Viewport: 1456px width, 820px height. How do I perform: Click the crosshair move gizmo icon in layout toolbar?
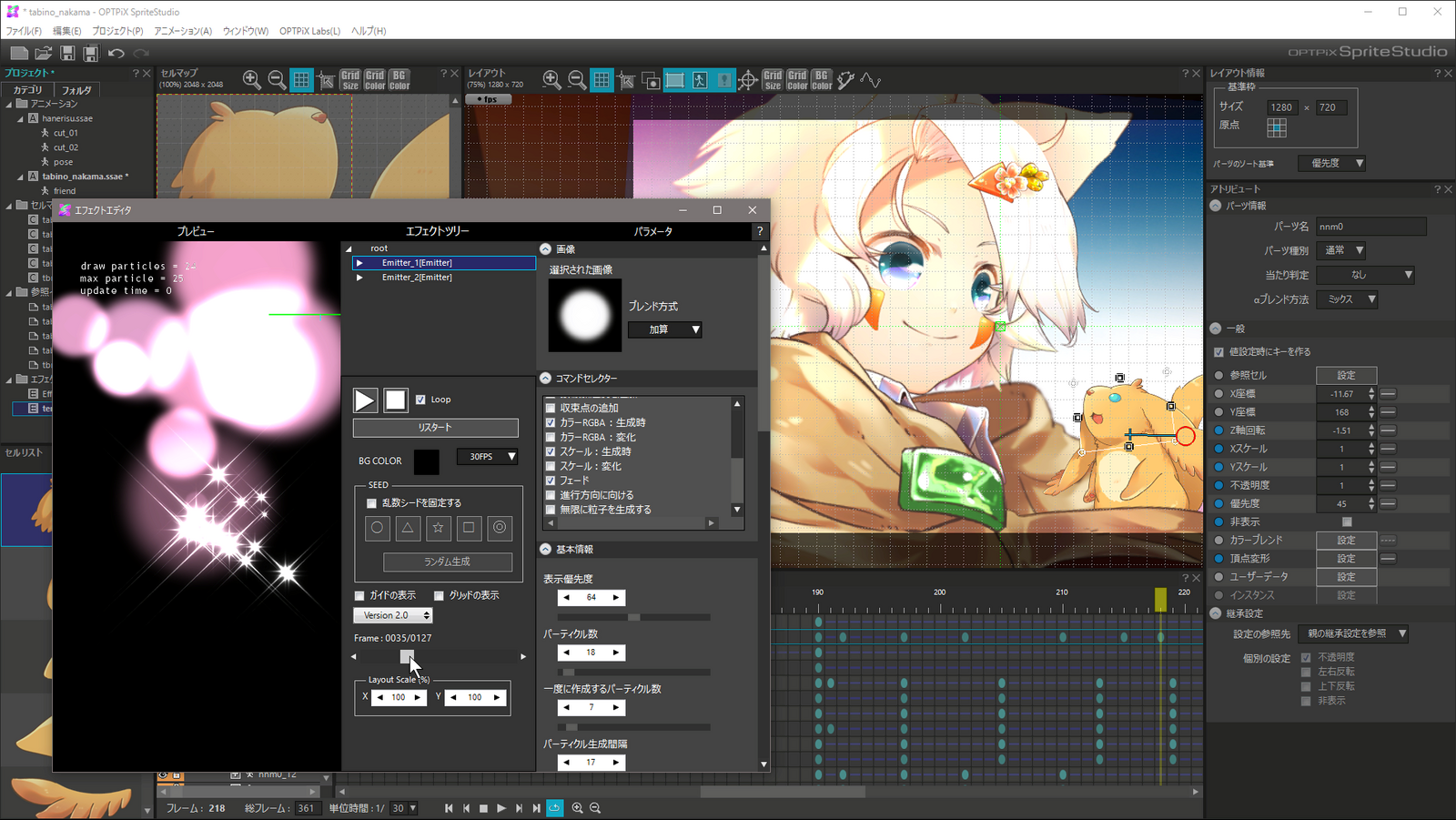click(x=748, y=80)
